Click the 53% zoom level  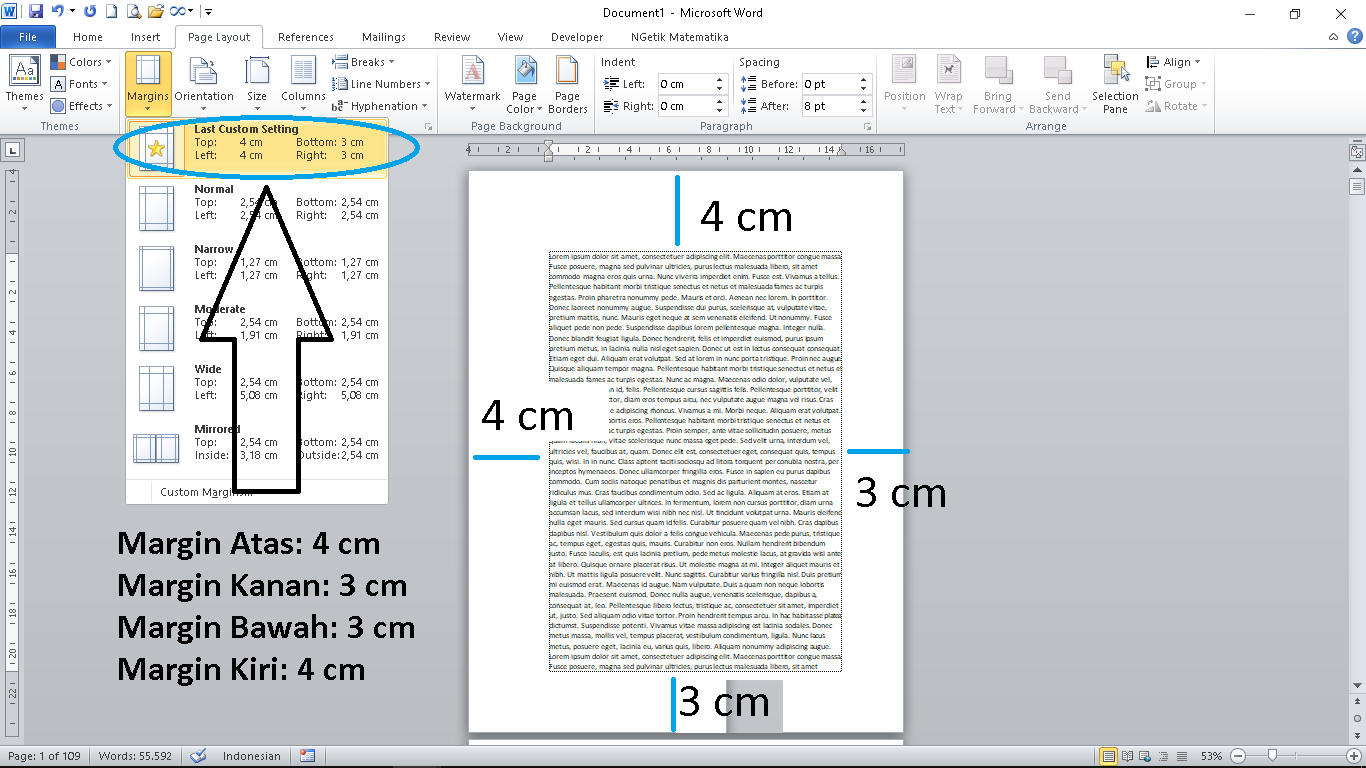1212,756
